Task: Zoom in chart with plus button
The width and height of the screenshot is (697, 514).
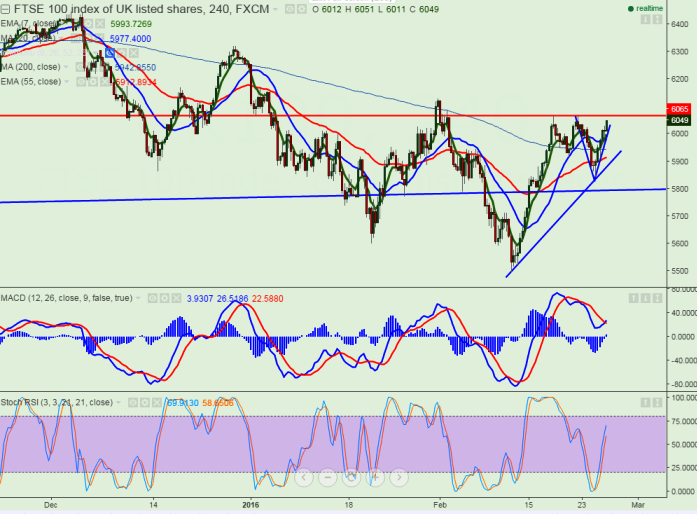Action: [375, 478]
